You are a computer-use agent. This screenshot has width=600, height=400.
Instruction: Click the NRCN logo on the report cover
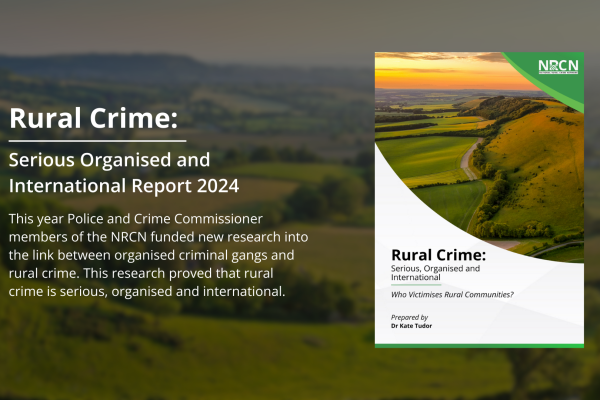pyautogui.click(x=558, y=67)
